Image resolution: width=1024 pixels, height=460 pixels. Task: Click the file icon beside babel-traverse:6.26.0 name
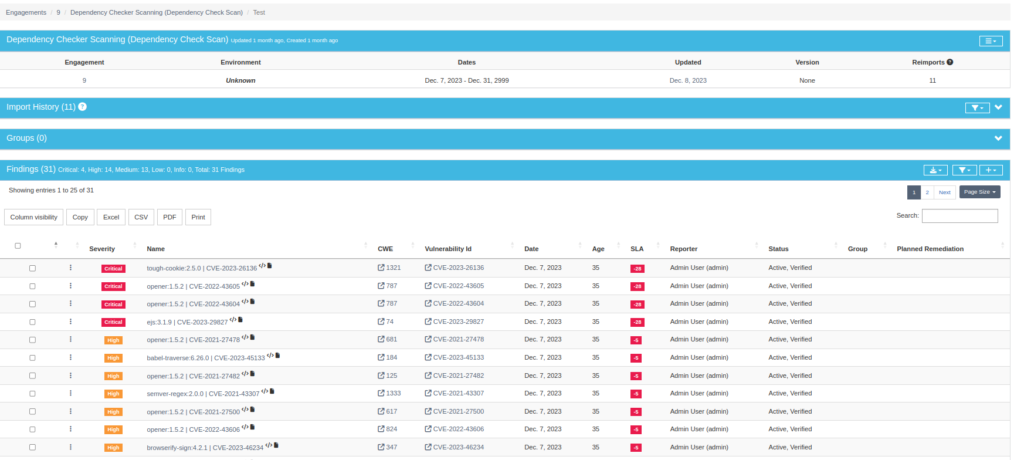(x=278, y=355)
